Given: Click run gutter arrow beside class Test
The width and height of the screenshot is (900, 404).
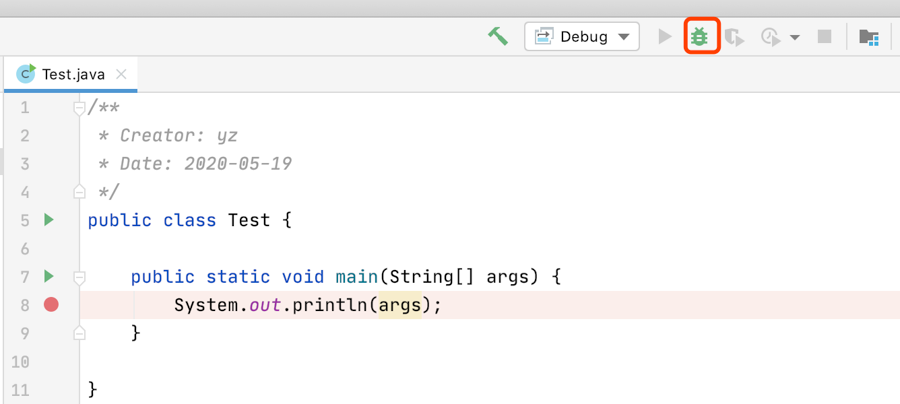Looking at the screenshot, I should (49, 219).
